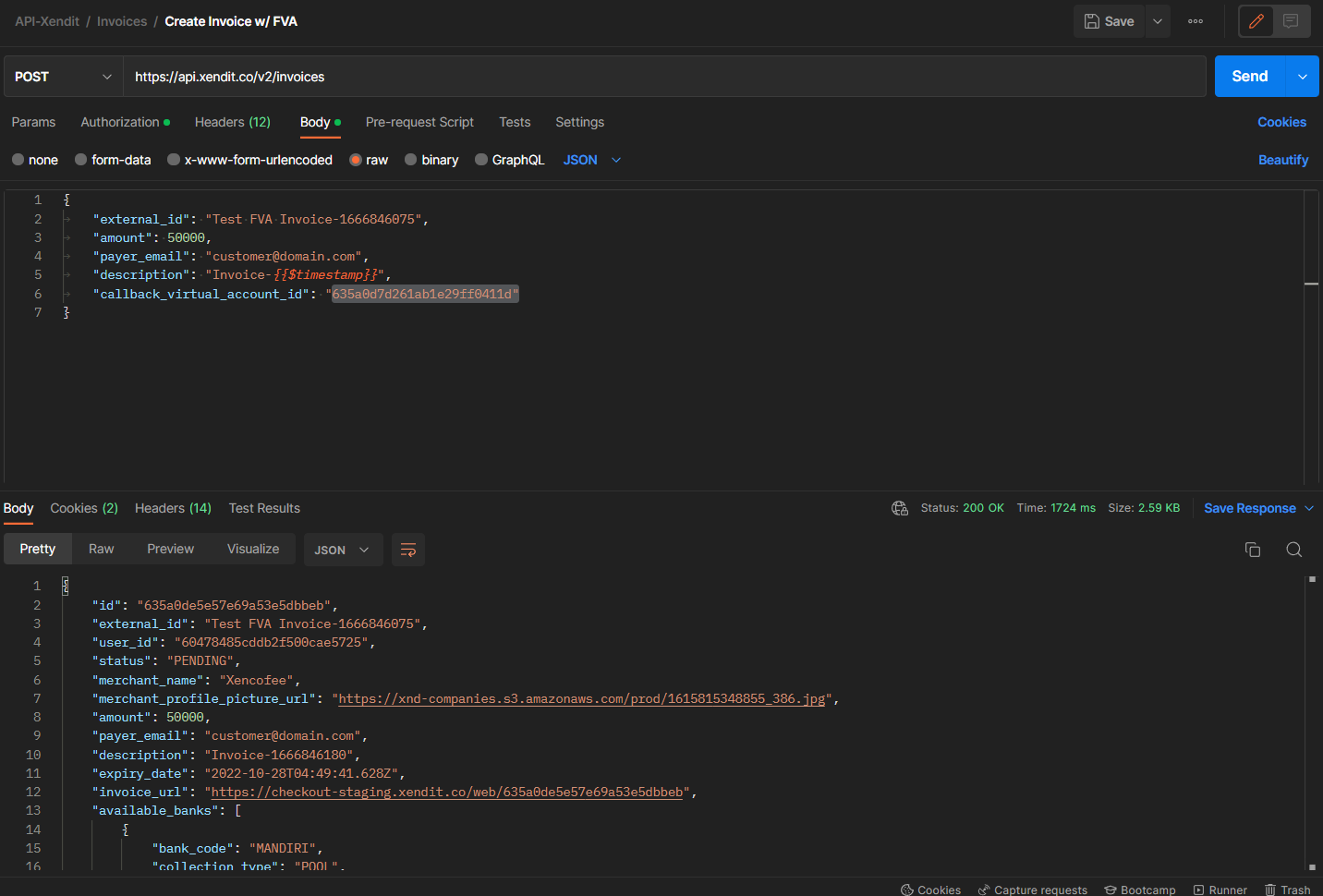The height and width of the screenshot is (896, 1323).
Task: Open the Tests tab
Action: tap(515, 122)
